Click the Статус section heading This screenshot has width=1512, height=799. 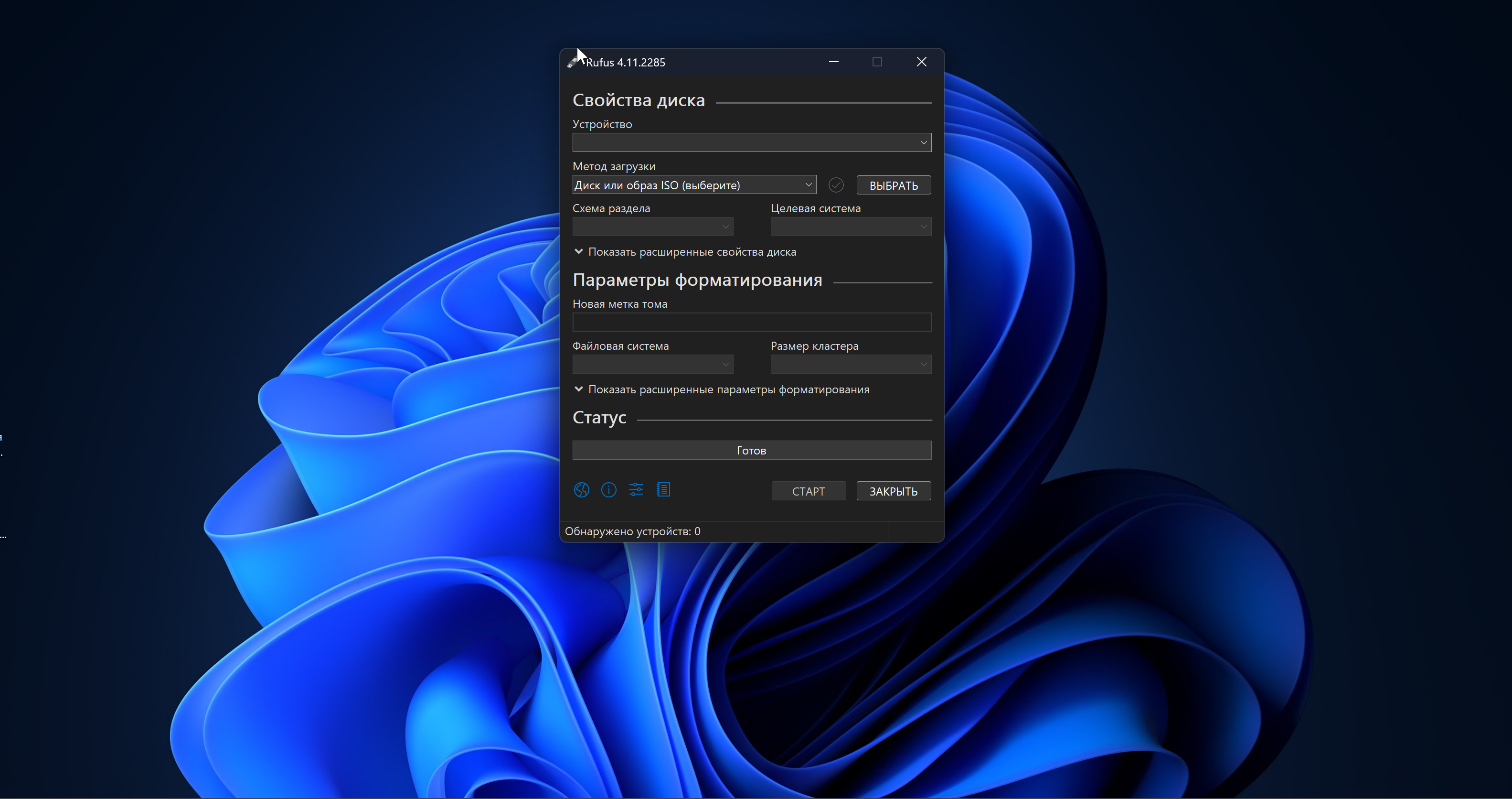click(x=599, y=418)
